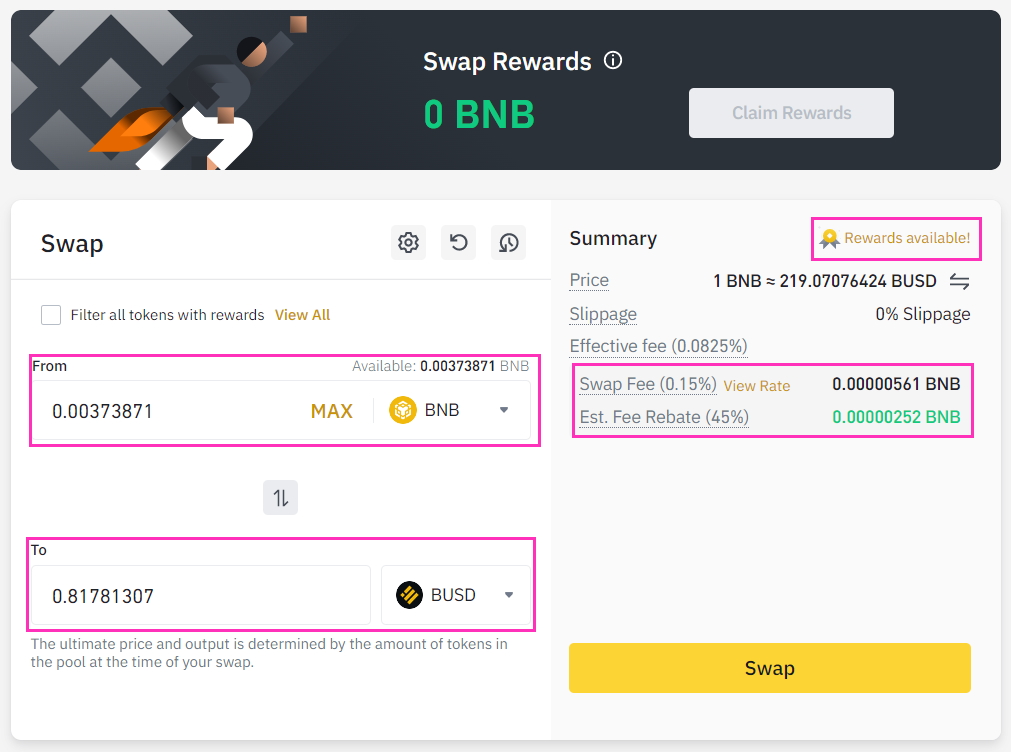Click the Rewards available medal badge

click(x=829, y=238)
